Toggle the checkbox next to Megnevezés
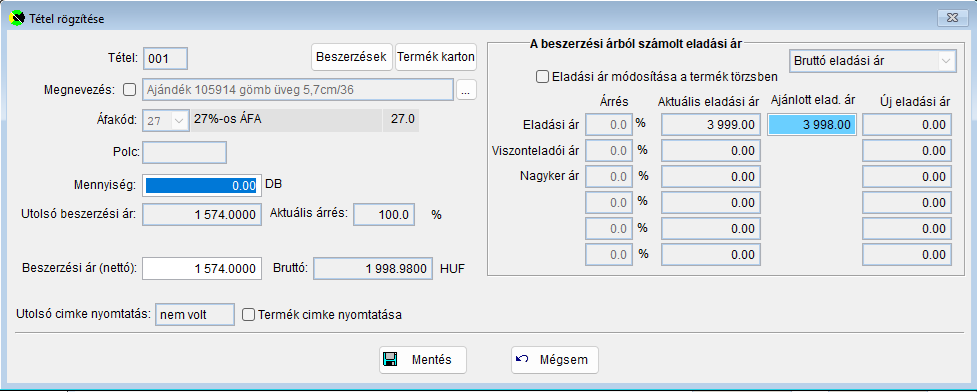 129,90
